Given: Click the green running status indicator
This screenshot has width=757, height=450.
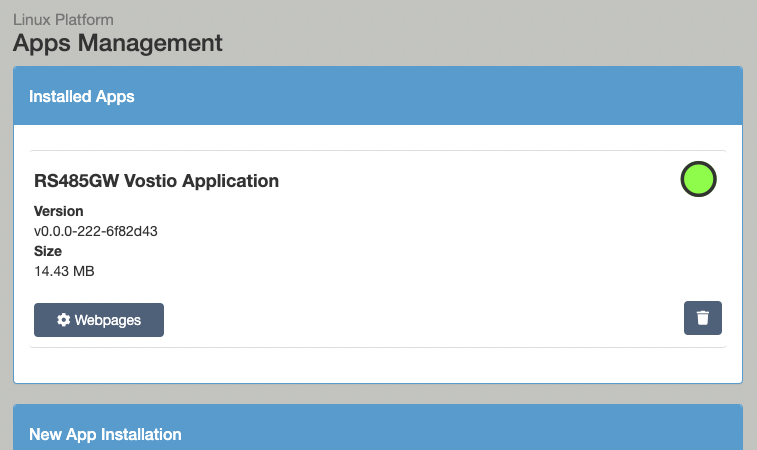Looking at the screenshot, I should point(699,179).
